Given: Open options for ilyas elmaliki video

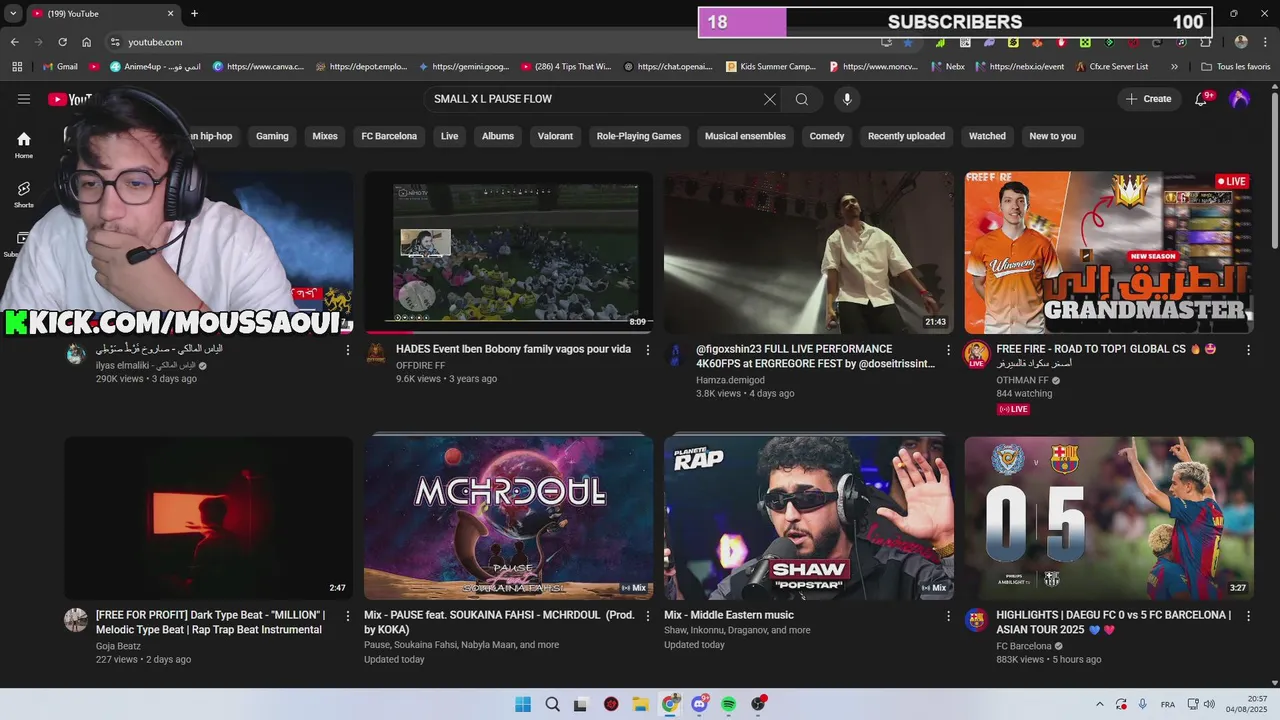Looking at the screenshot, I should [348, 350].
